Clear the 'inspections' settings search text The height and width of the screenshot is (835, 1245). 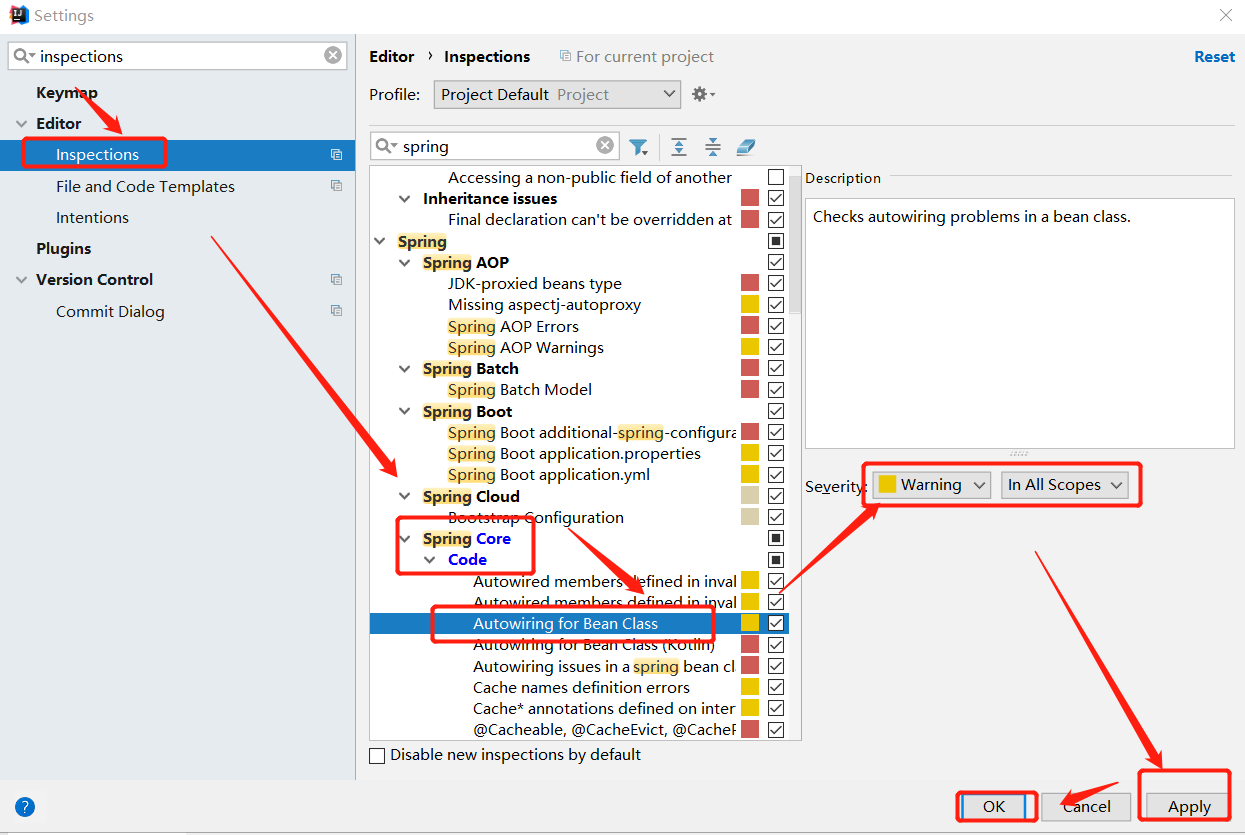(x=333, y=56)
